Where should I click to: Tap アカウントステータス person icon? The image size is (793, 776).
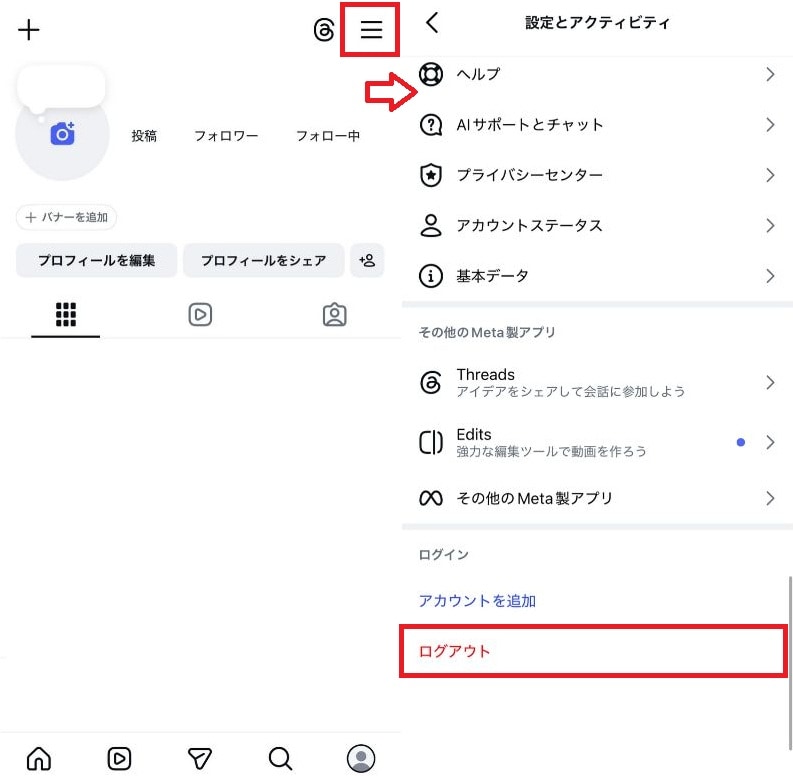tap(431, 225)
